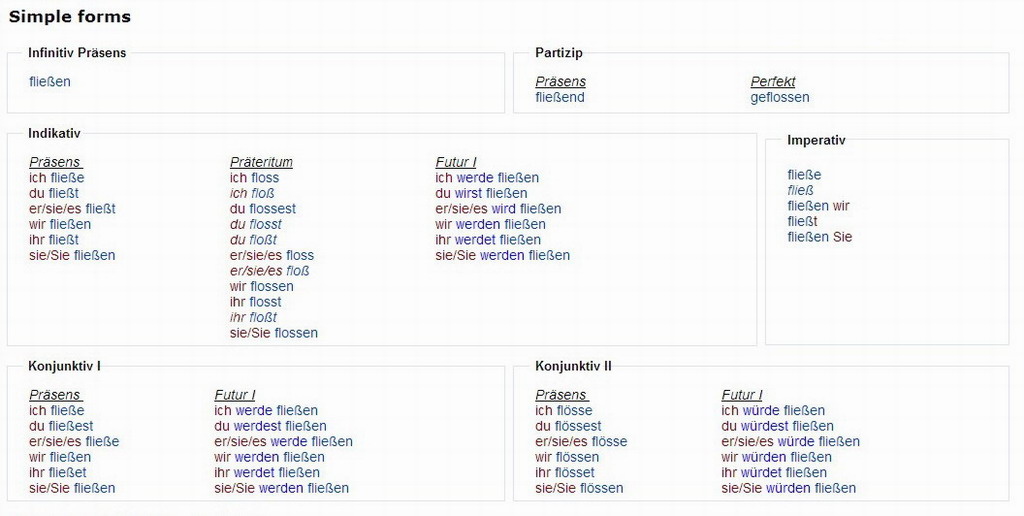
Task: Open the word wirst in 'du wirst fließen'
Action: 468,193
